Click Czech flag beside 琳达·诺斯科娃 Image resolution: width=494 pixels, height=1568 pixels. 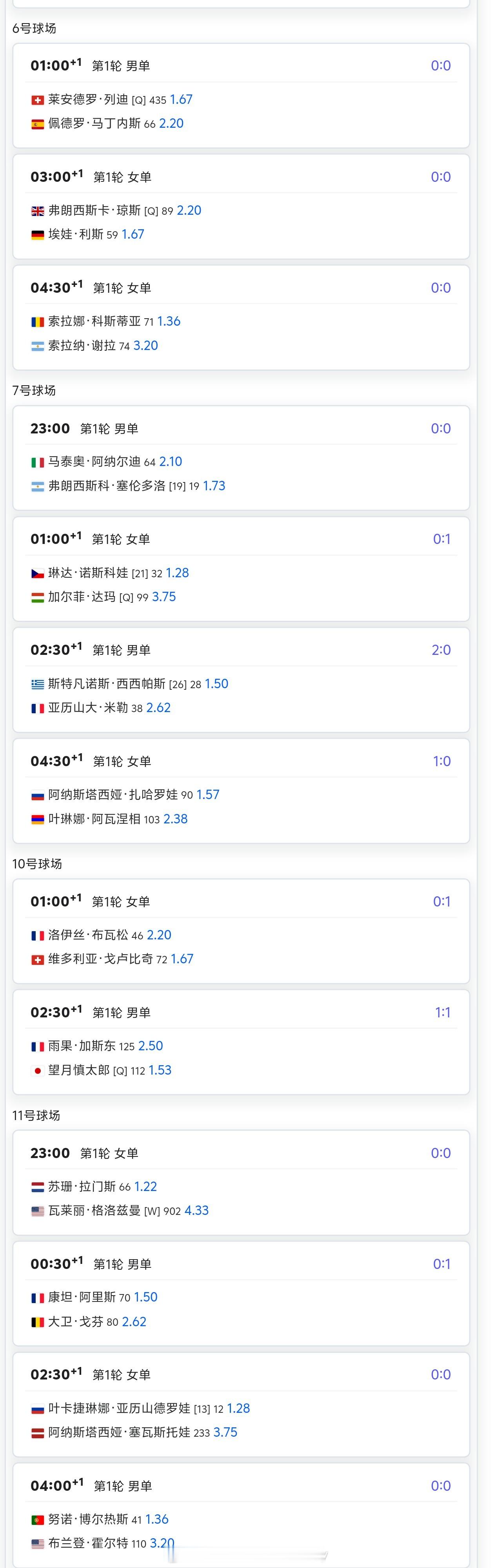(38, 573)
